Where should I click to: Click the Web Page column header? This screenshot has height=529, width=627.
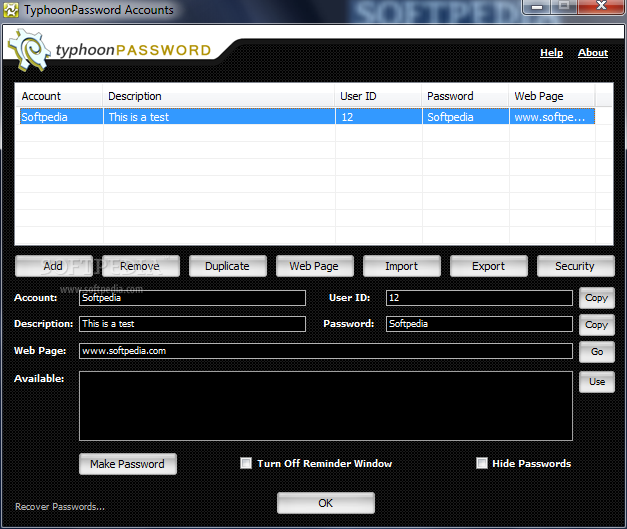pos(552,96)
